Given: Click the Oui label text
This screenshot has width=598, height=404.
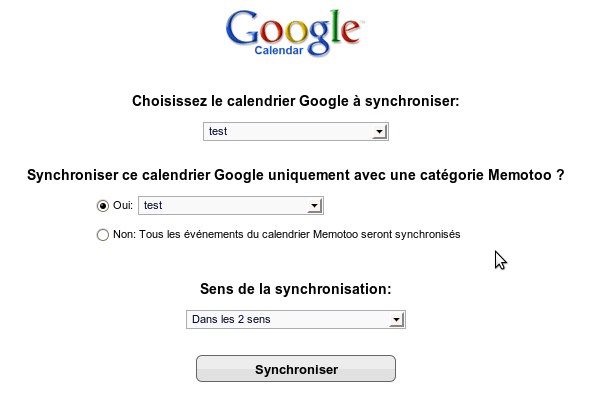Looking at the screenshot, I should [x=123, y=205].
